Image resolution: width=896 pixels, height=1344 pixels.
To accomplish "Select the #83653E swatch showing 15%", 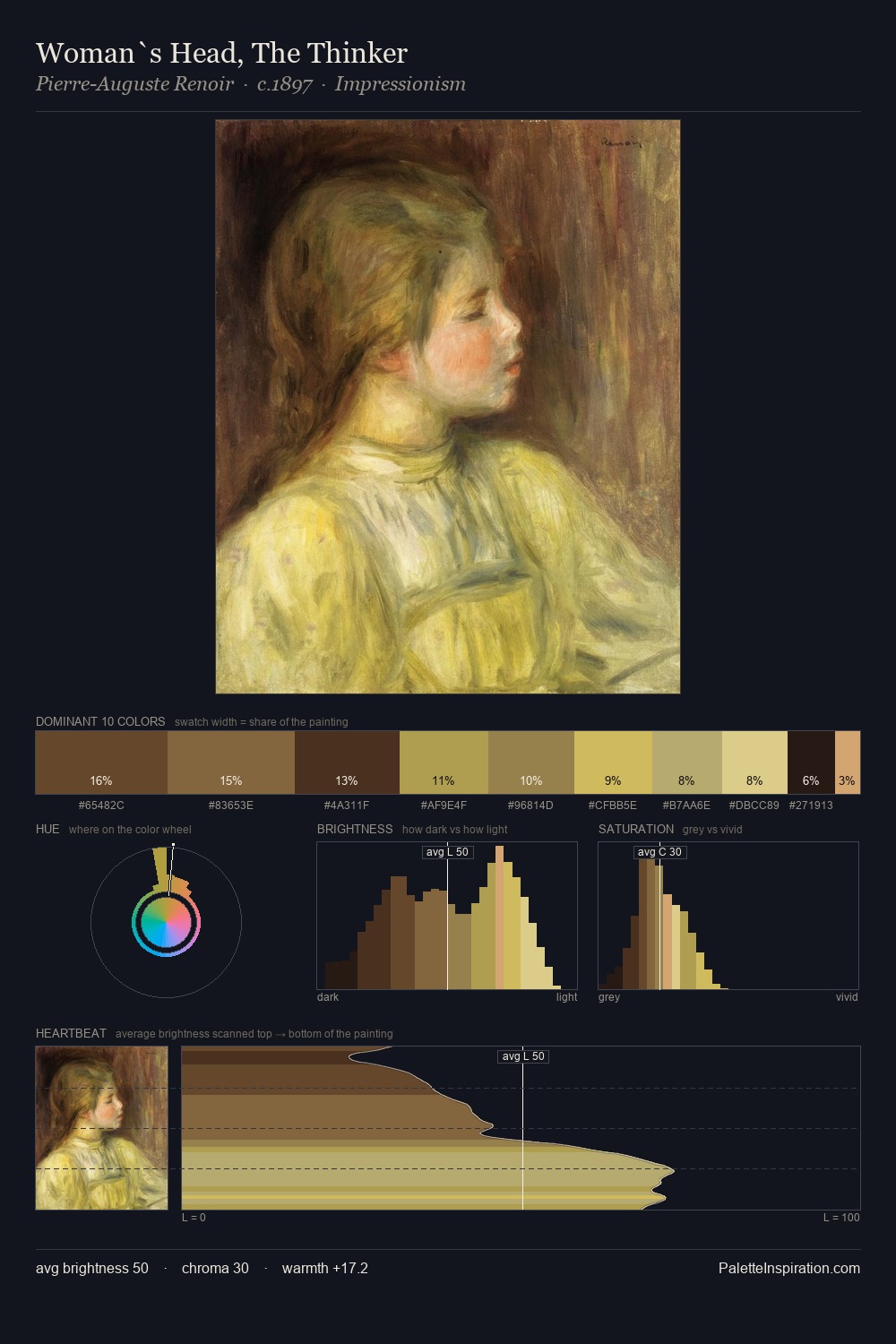I will tap(231, 762).
